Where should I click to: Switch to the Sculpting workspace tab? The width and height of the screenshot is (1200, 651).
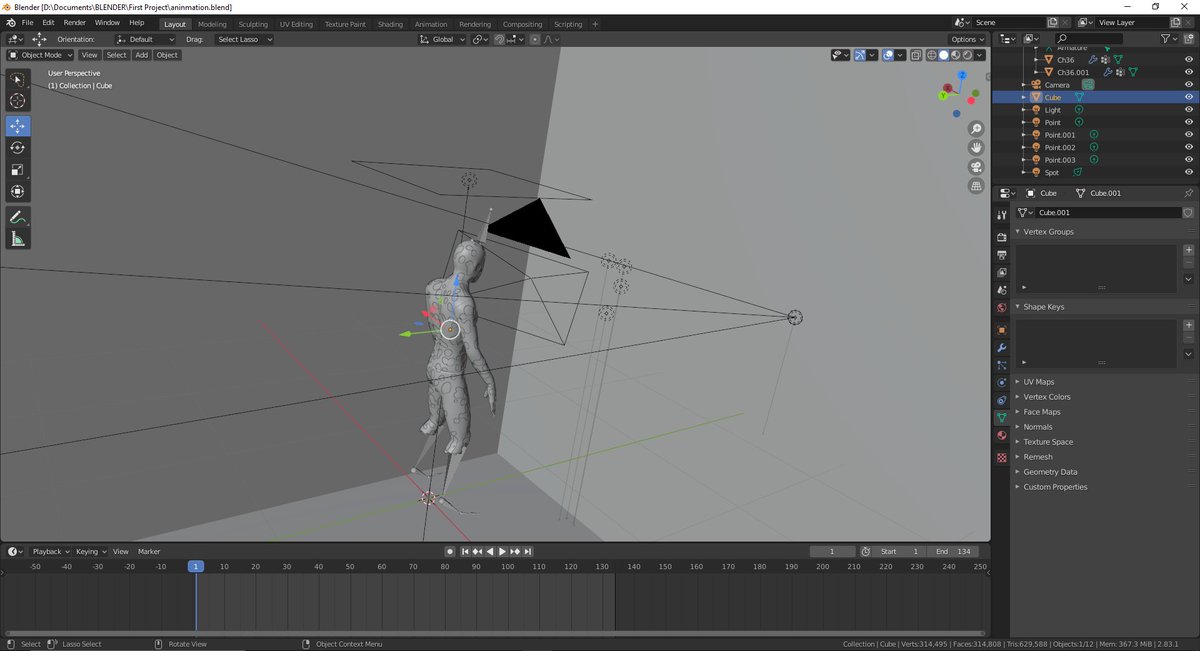click(253, 24)
